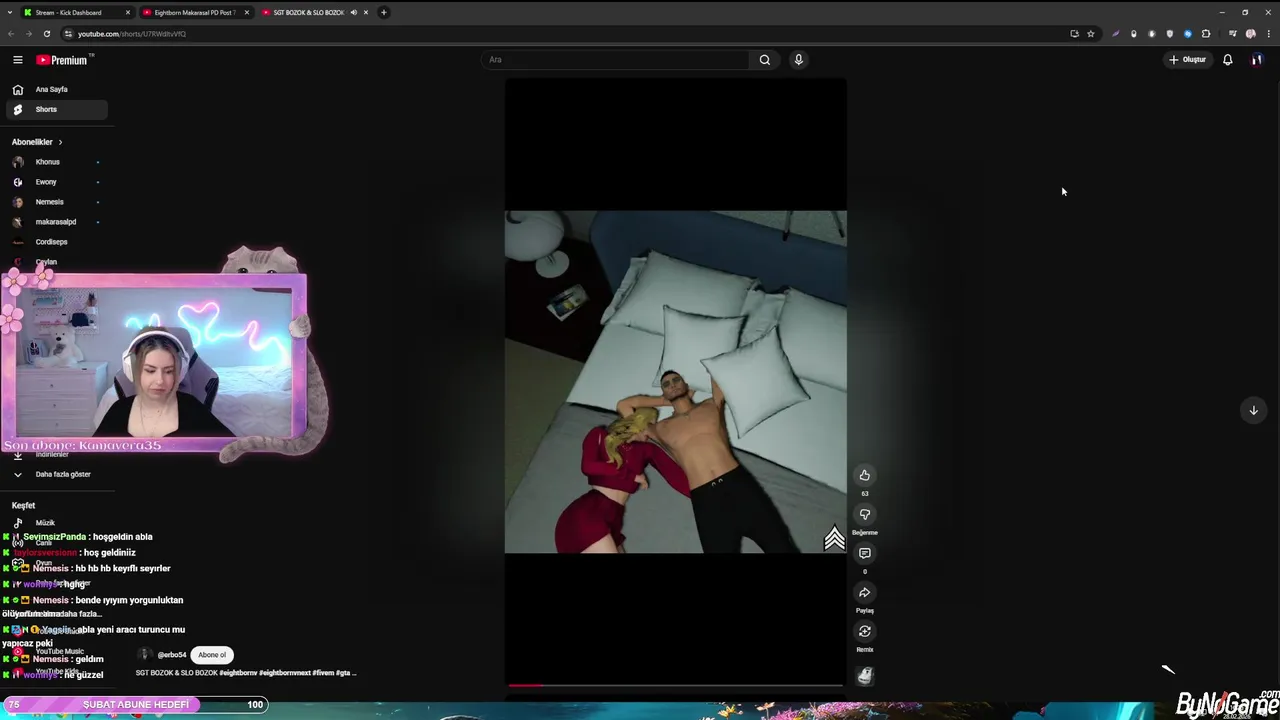
Task: Select Shorts in the sidebar
Action: 56,110
